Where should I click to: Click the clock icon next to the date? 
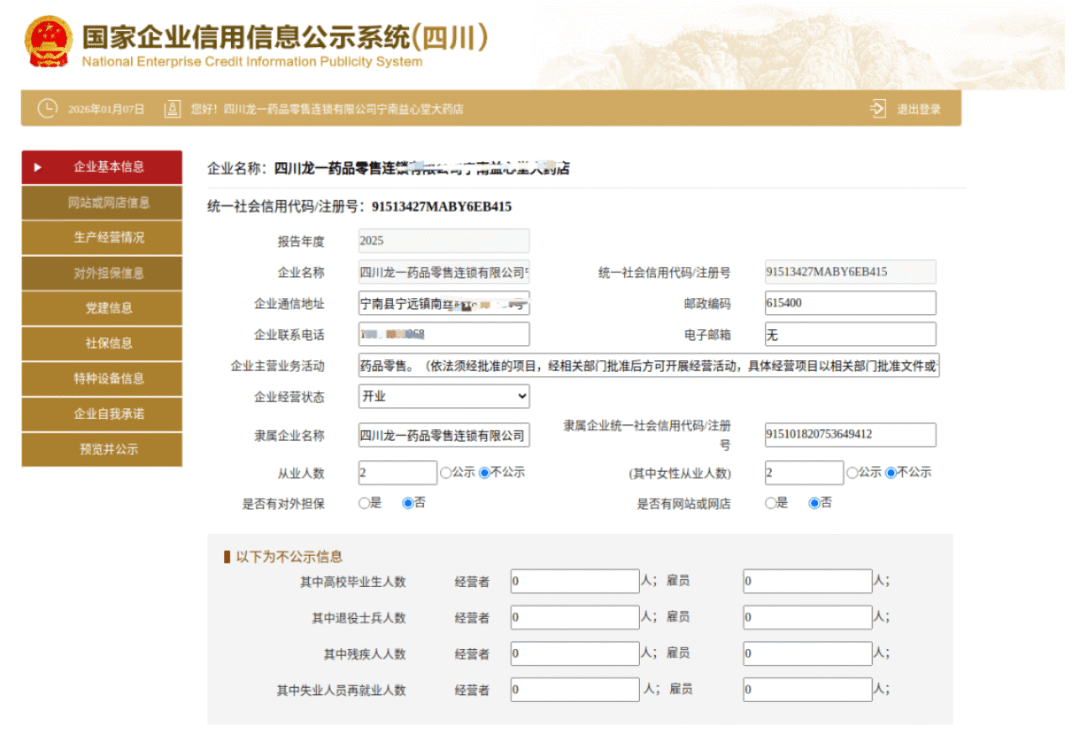tap(47, 108)
